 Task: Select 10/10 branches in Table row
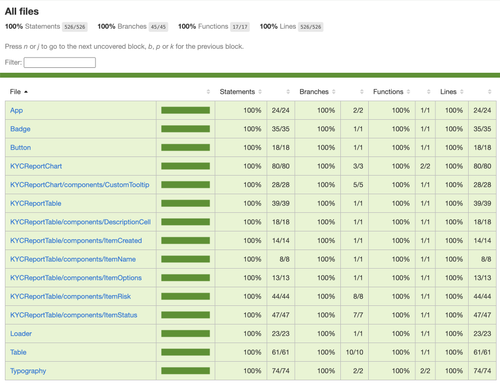click(x=354, y=352)
